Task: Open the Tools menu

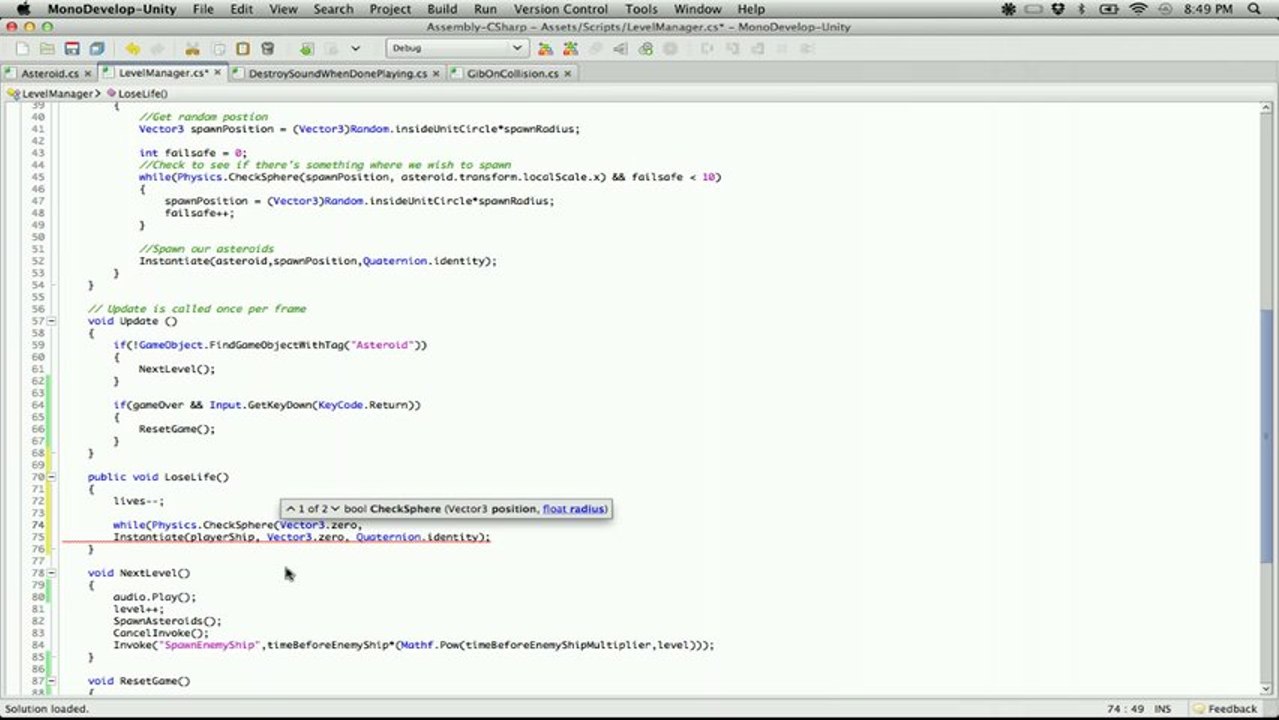Action: 641,9
